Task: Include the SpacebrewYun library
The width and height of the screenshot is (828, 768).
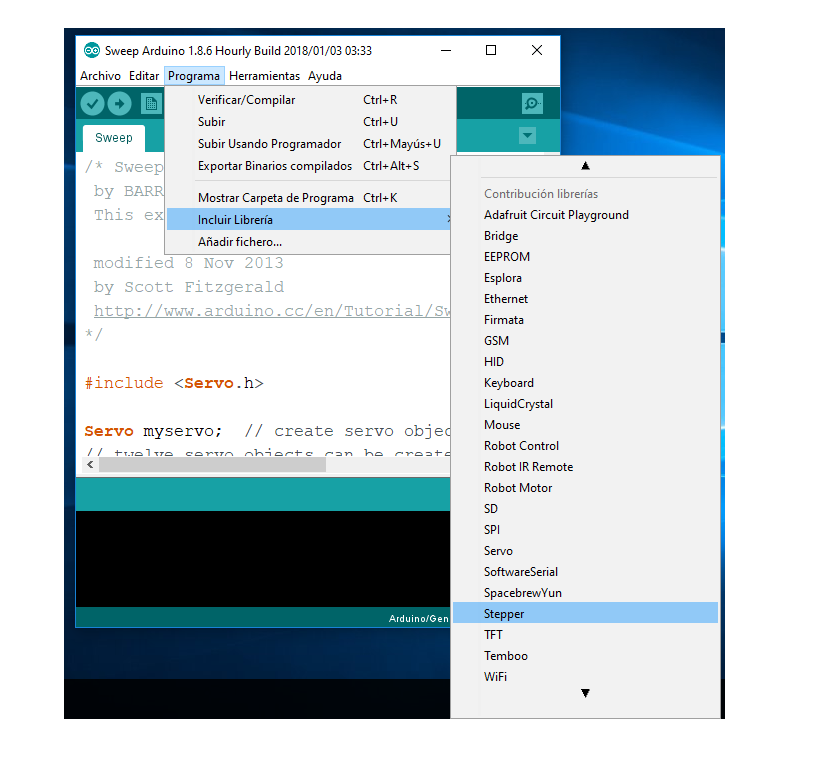Action: 585,593
